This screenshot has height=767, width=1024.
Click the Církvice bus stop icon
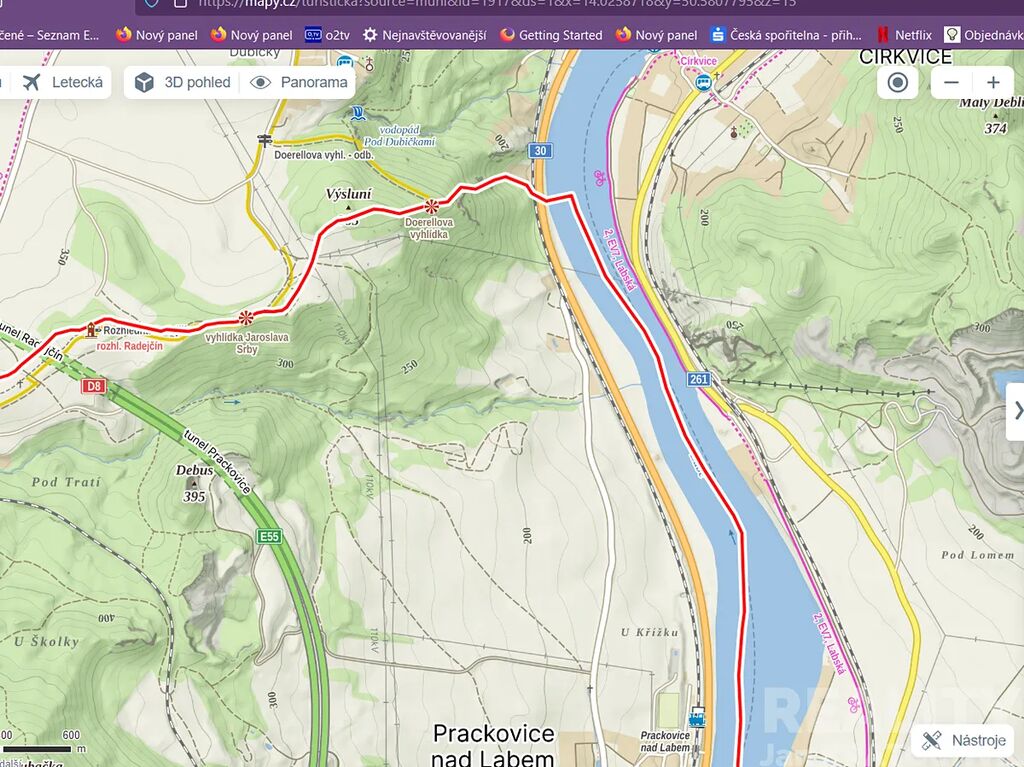point(704,84)
